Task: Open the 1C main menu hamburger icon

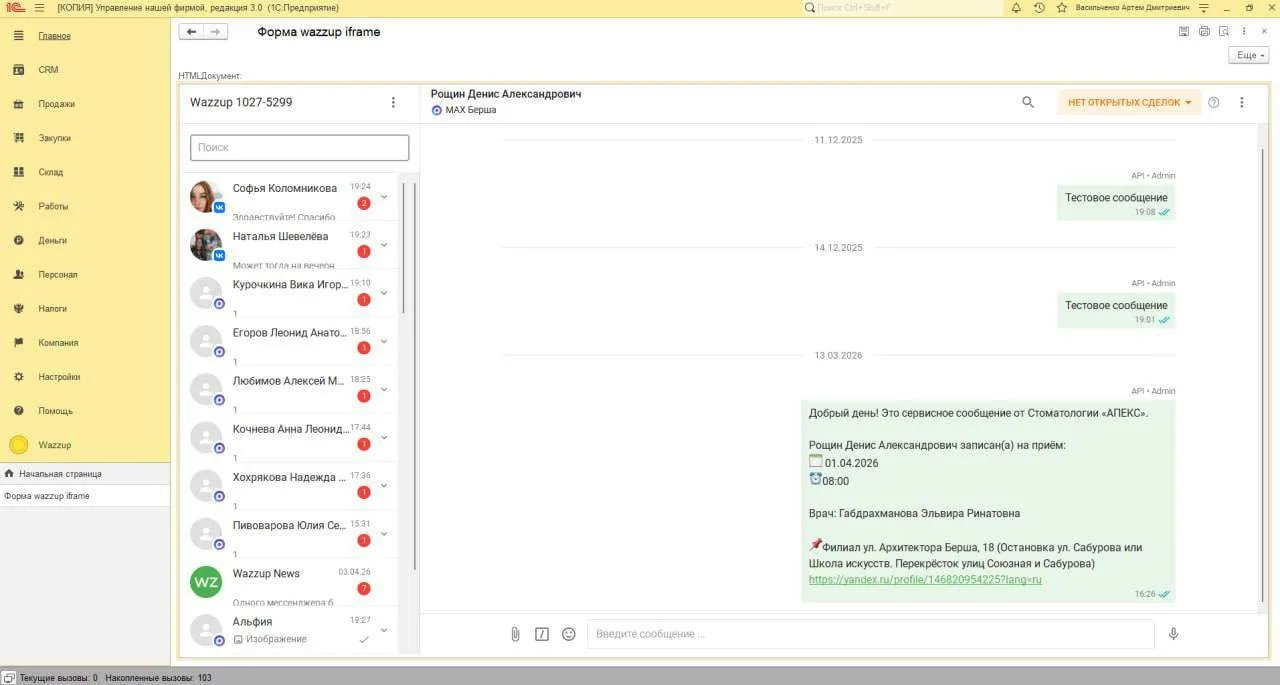Action: [39, 7]
